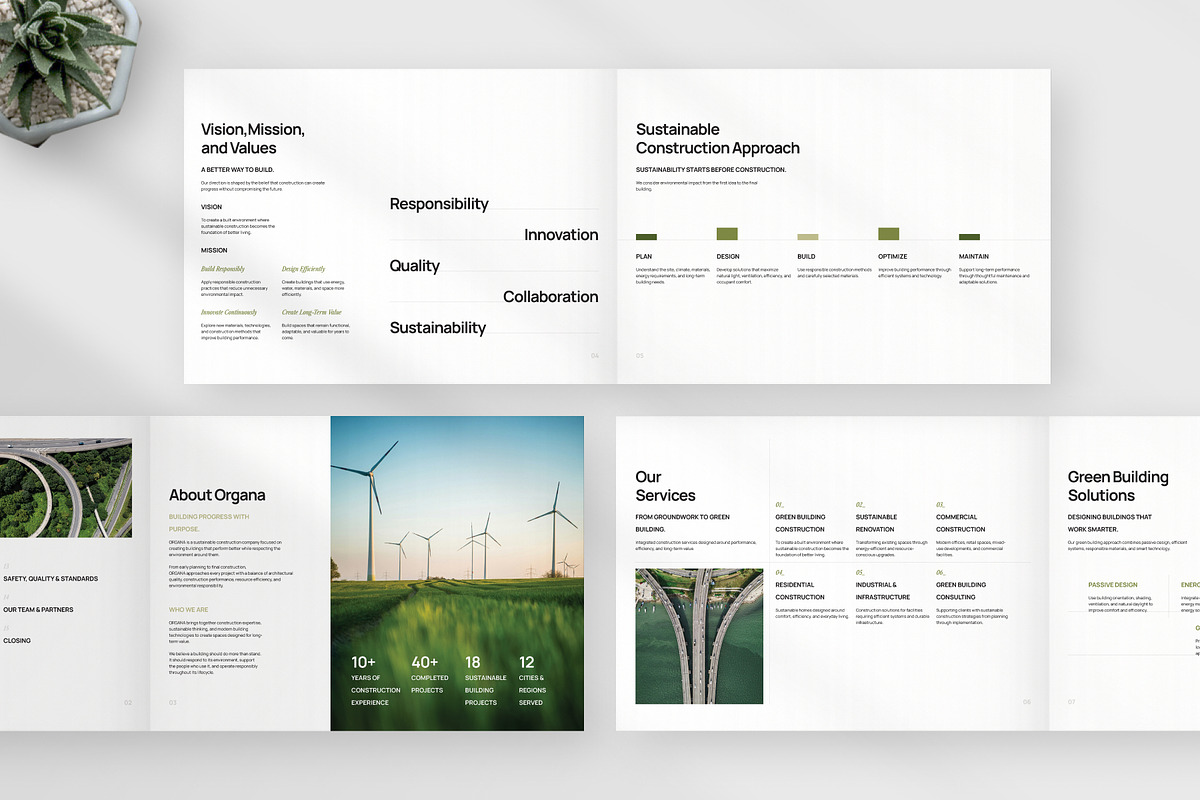This screenshot has width=1200, height=800.
Task: Click the "MISSION" section label
Action: (214, 250)
